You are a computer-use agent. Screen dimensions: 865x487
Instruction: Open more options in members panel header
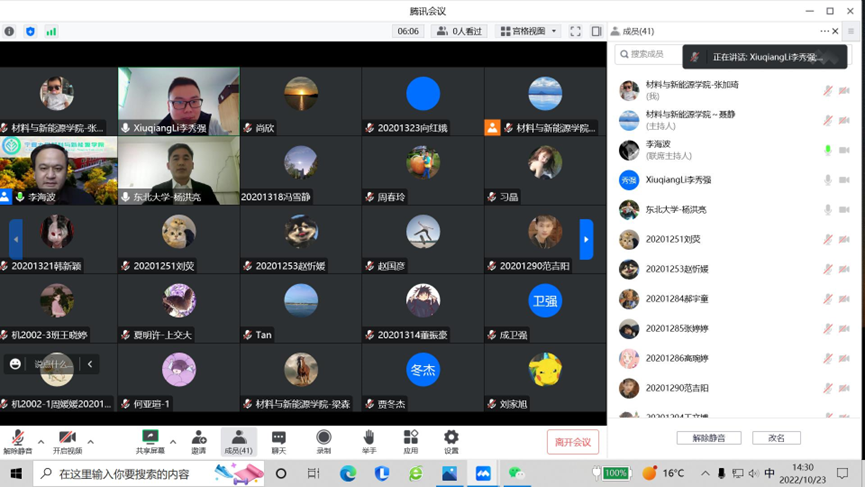(x=824, y=31)
